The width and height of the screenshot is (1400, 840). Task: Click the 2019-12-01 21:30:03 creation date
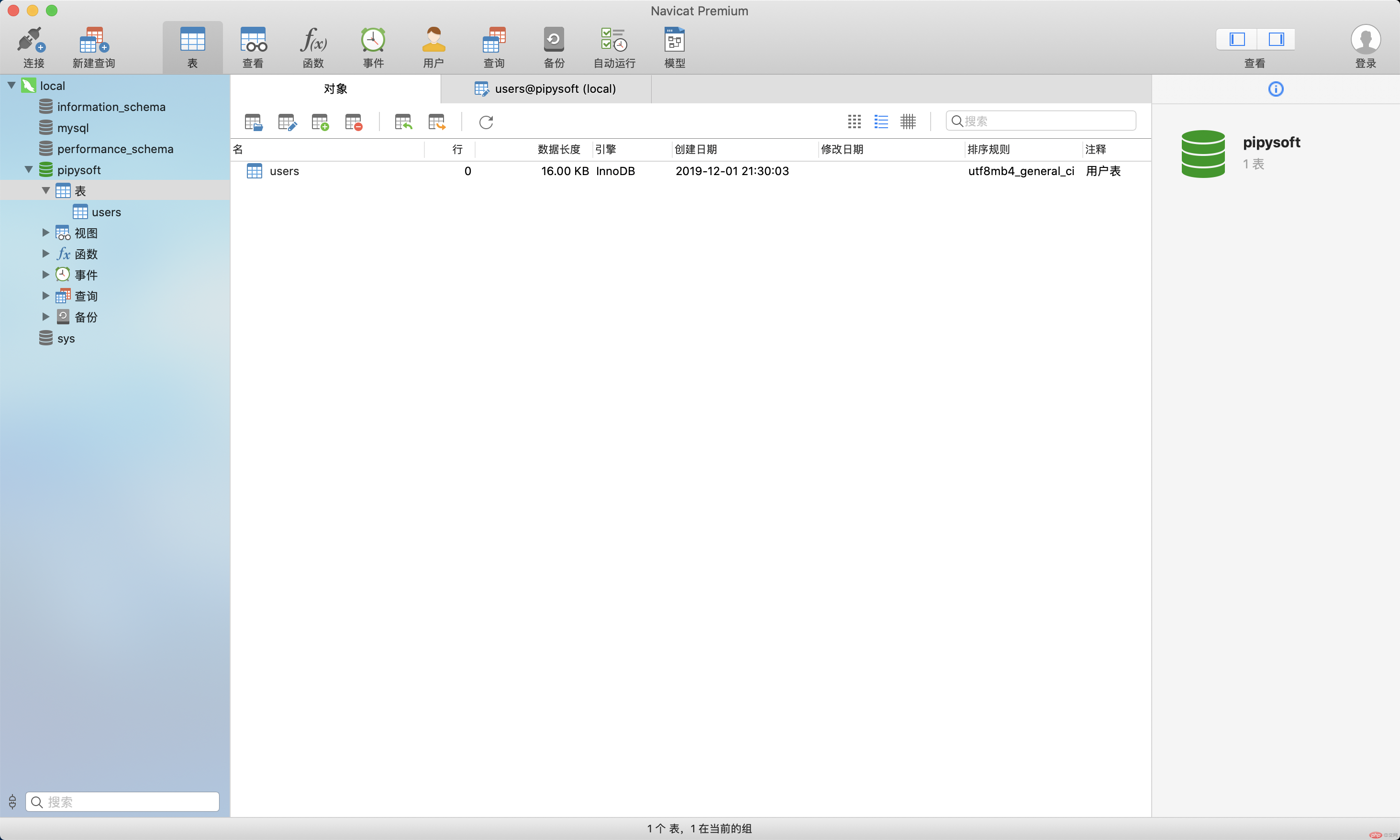[x=732, y=171]
